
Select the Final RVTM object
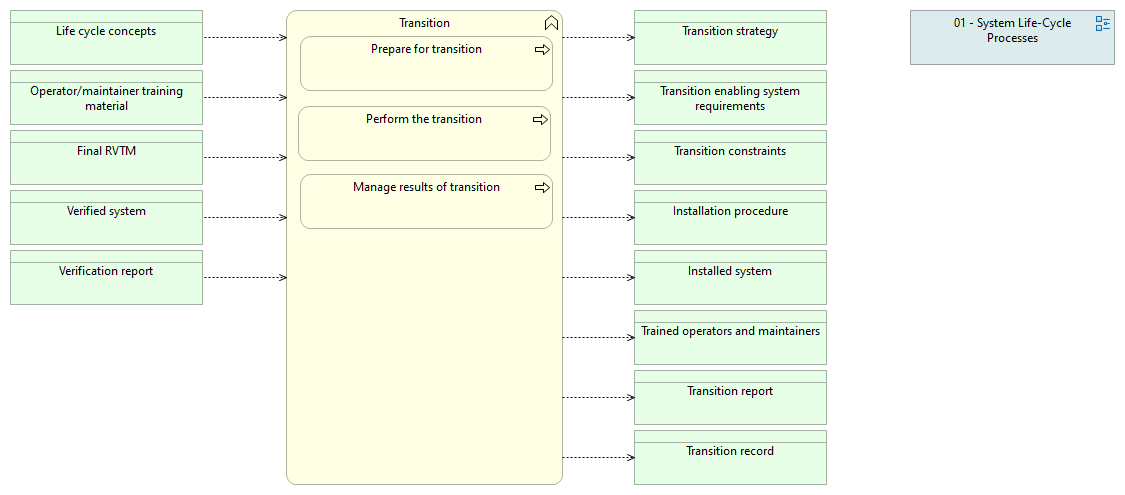click(106, 157)
